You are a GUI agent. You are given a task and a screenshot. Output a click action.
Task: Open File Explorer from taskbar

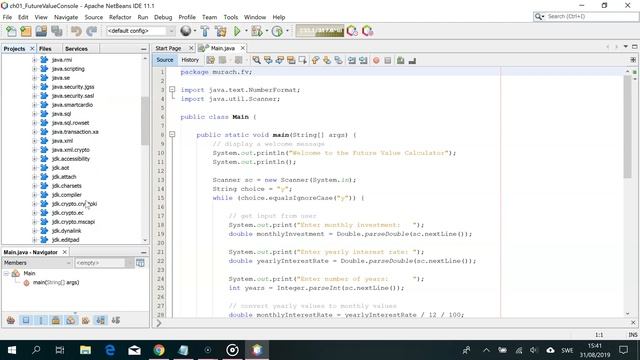[85, 350]
